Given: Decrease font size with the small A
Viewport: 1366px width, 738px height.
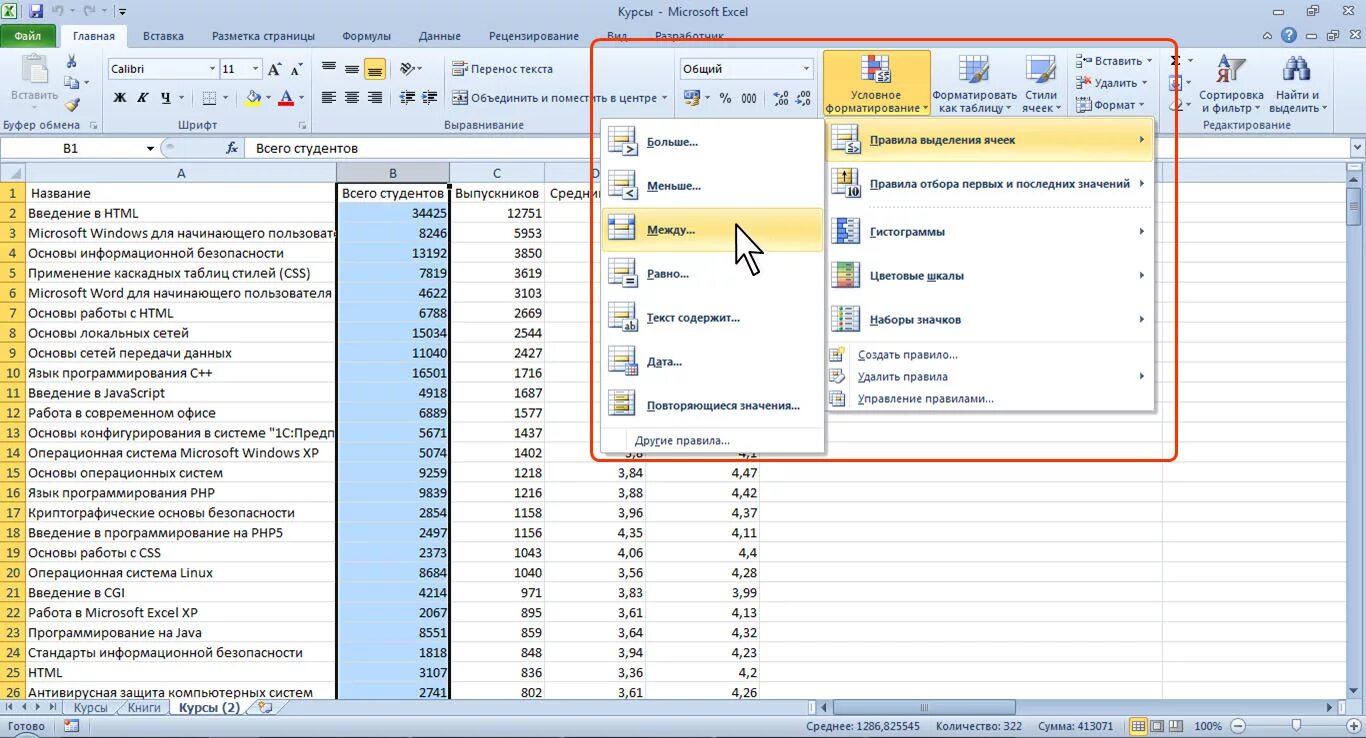Looking at the screenshot, I should (297, 69).
